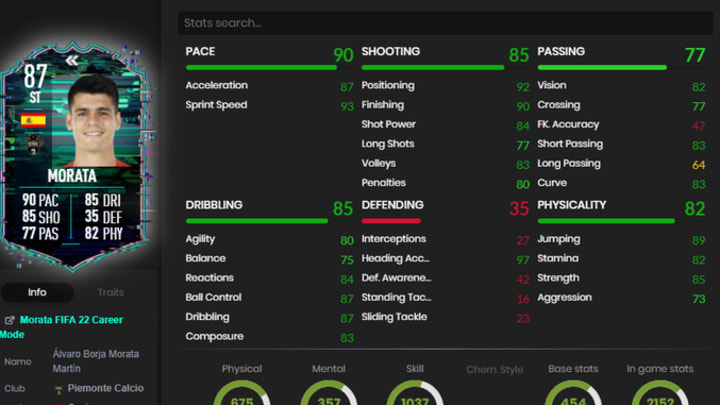Select the Chem. Style label
The image size is (720, 405).
coord(495,370)
